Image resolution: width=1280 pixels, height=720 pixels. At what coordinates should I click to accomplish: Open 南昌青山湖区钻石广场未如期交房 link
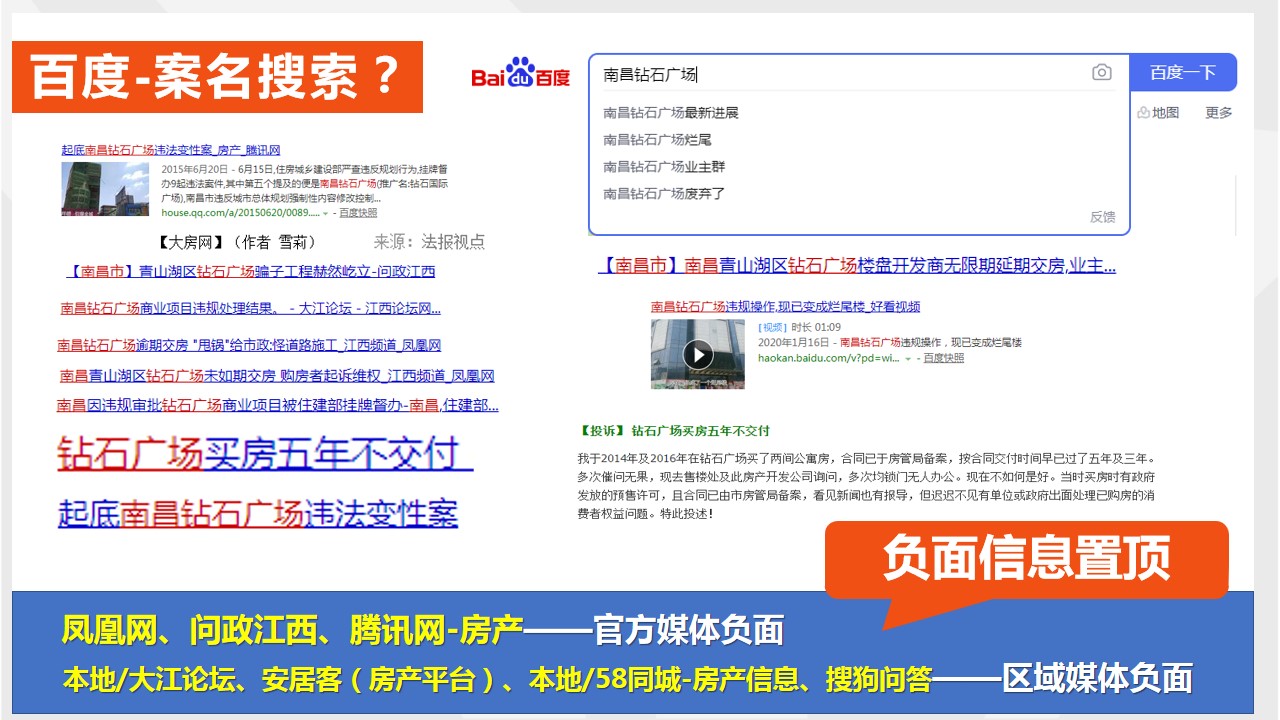coord(277,376)
